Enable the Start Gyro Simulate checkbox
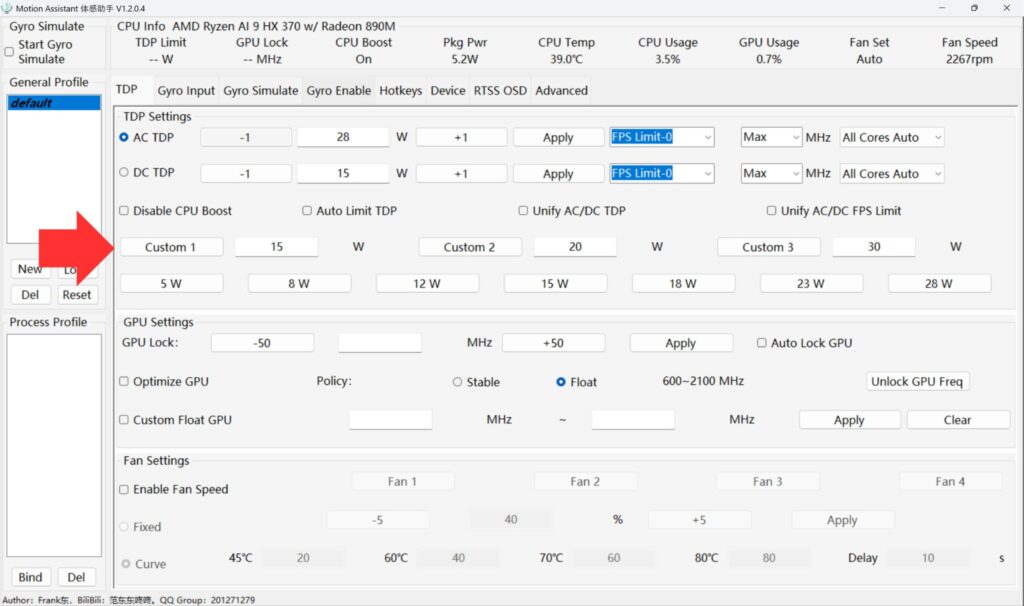The image size is (1024, 606). point(10,52)
